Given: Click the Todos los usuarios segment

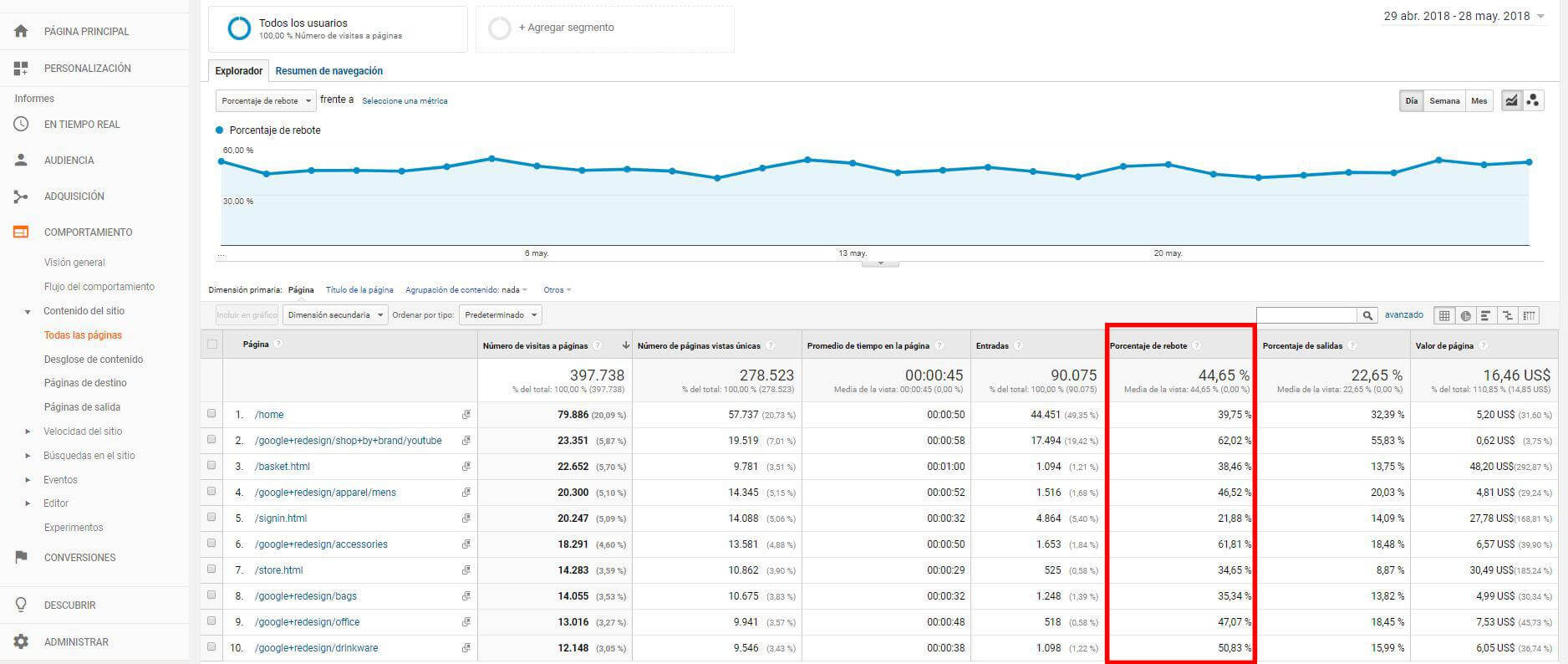Looking at the screenshot, I should 338,28.
